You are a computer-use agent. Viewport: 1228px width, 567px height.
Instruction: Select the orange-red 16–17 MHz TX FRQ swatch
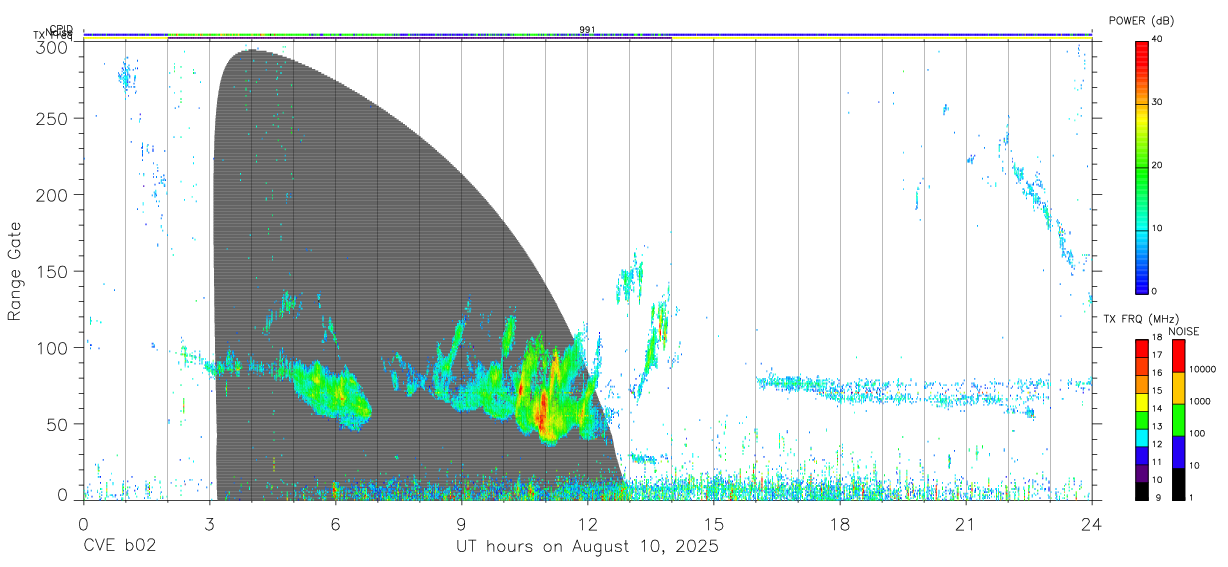(x=1141, y=365)
